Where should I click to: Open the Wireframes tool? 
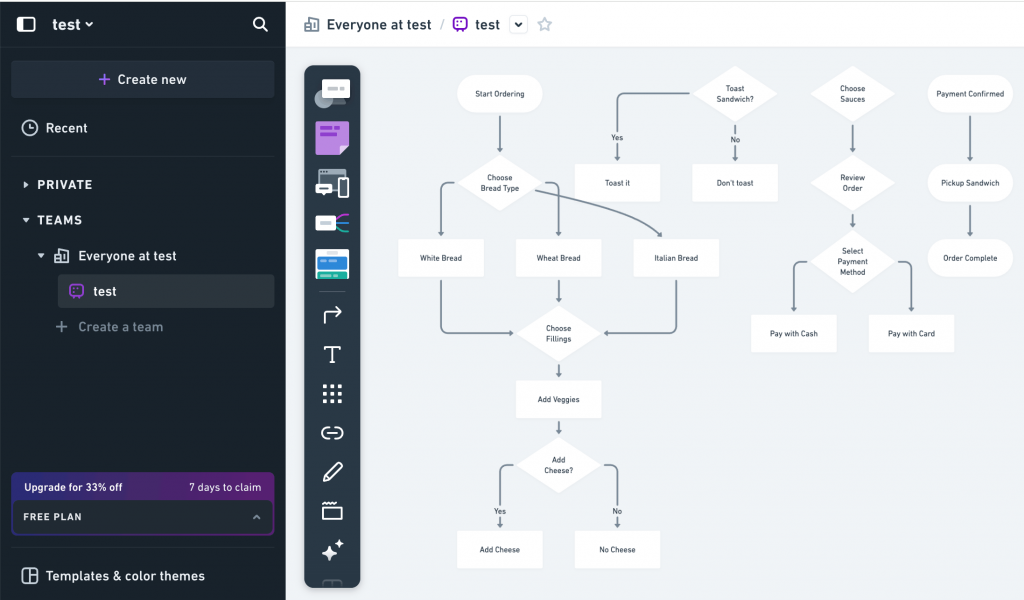(x=332, y=183)
